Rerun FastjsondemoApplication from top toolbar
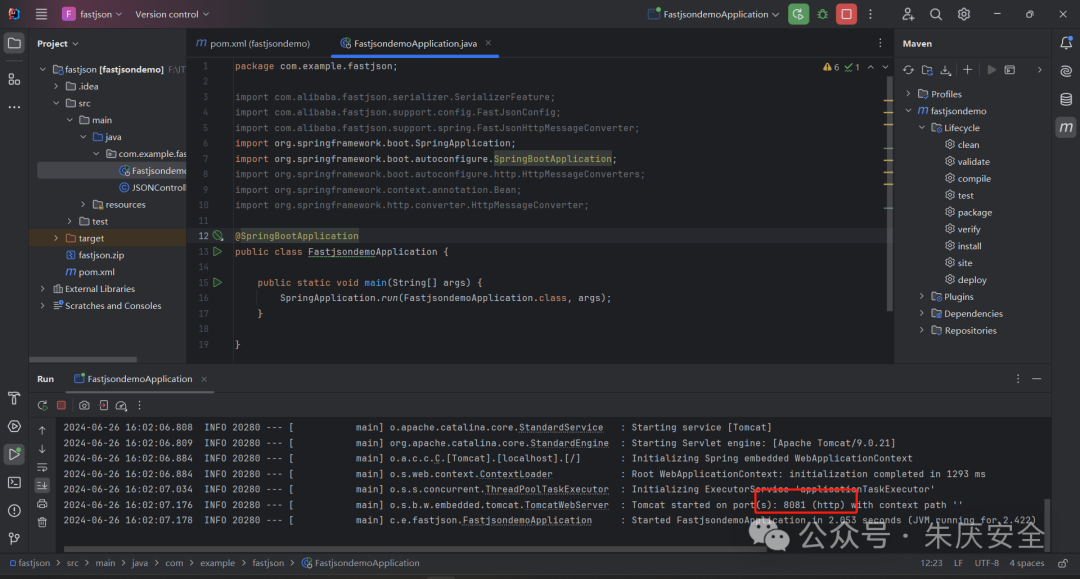 click(x=798, y=14)
